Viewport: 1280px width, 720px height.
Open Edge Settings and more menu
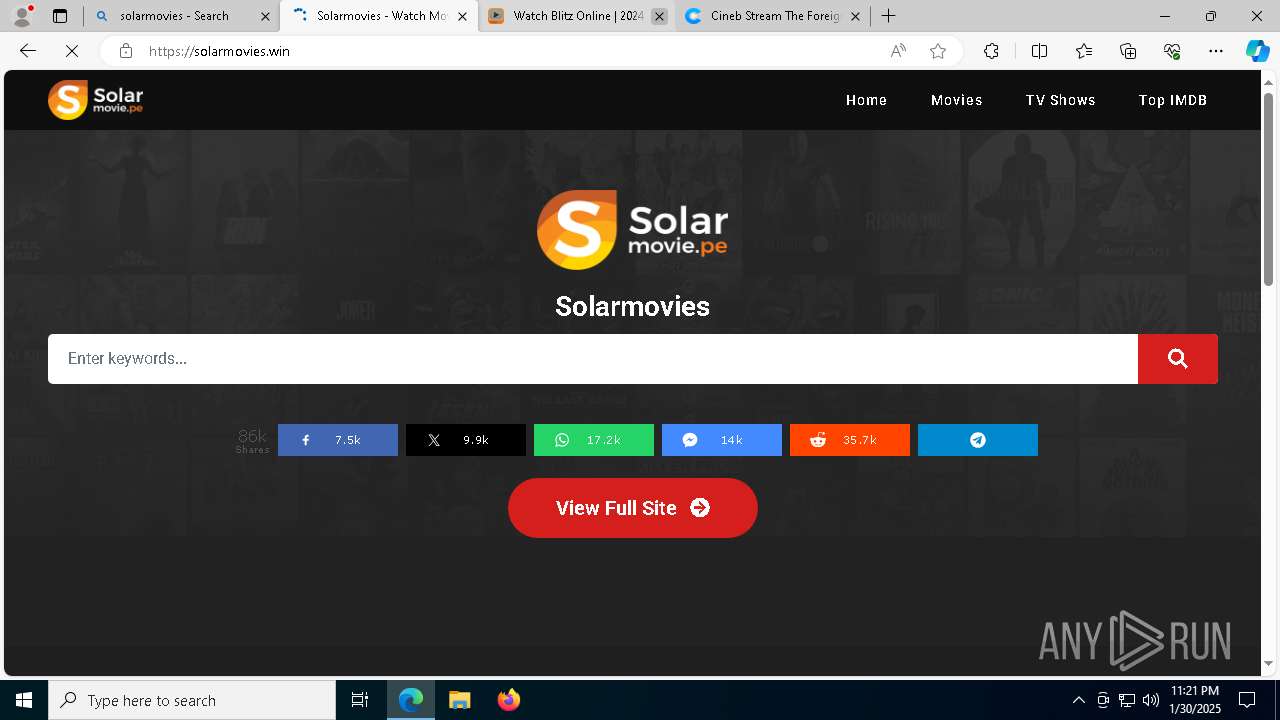(x=1216, y=51)
